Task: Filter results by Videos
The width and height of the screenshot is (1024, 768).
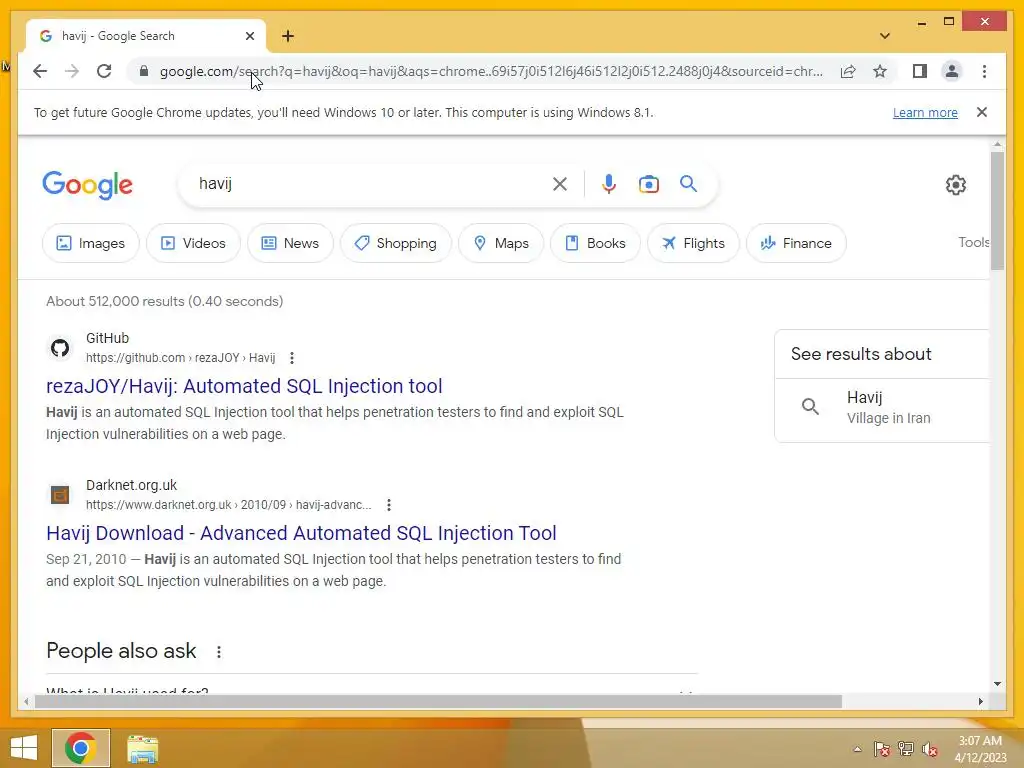Action: click(193, 243)
